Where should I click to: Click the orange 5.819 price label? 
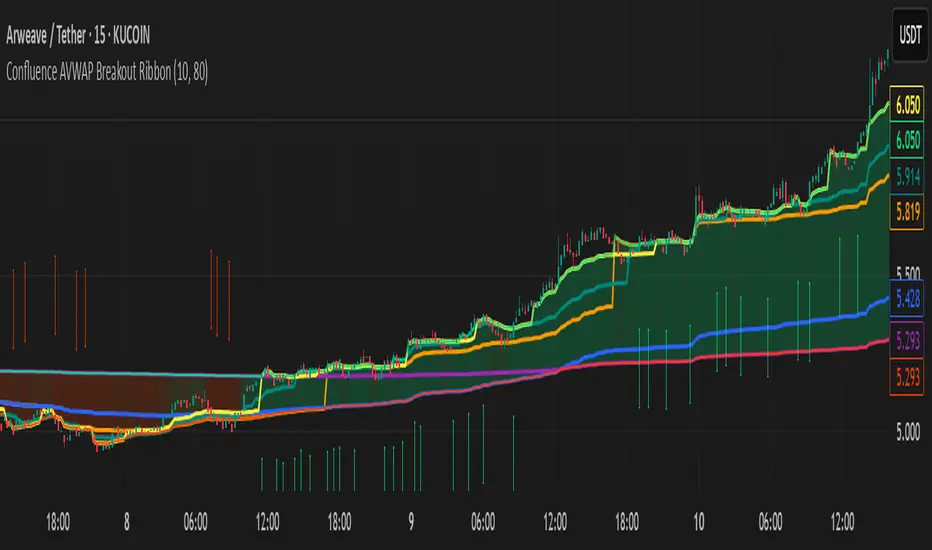click(906, 211)
